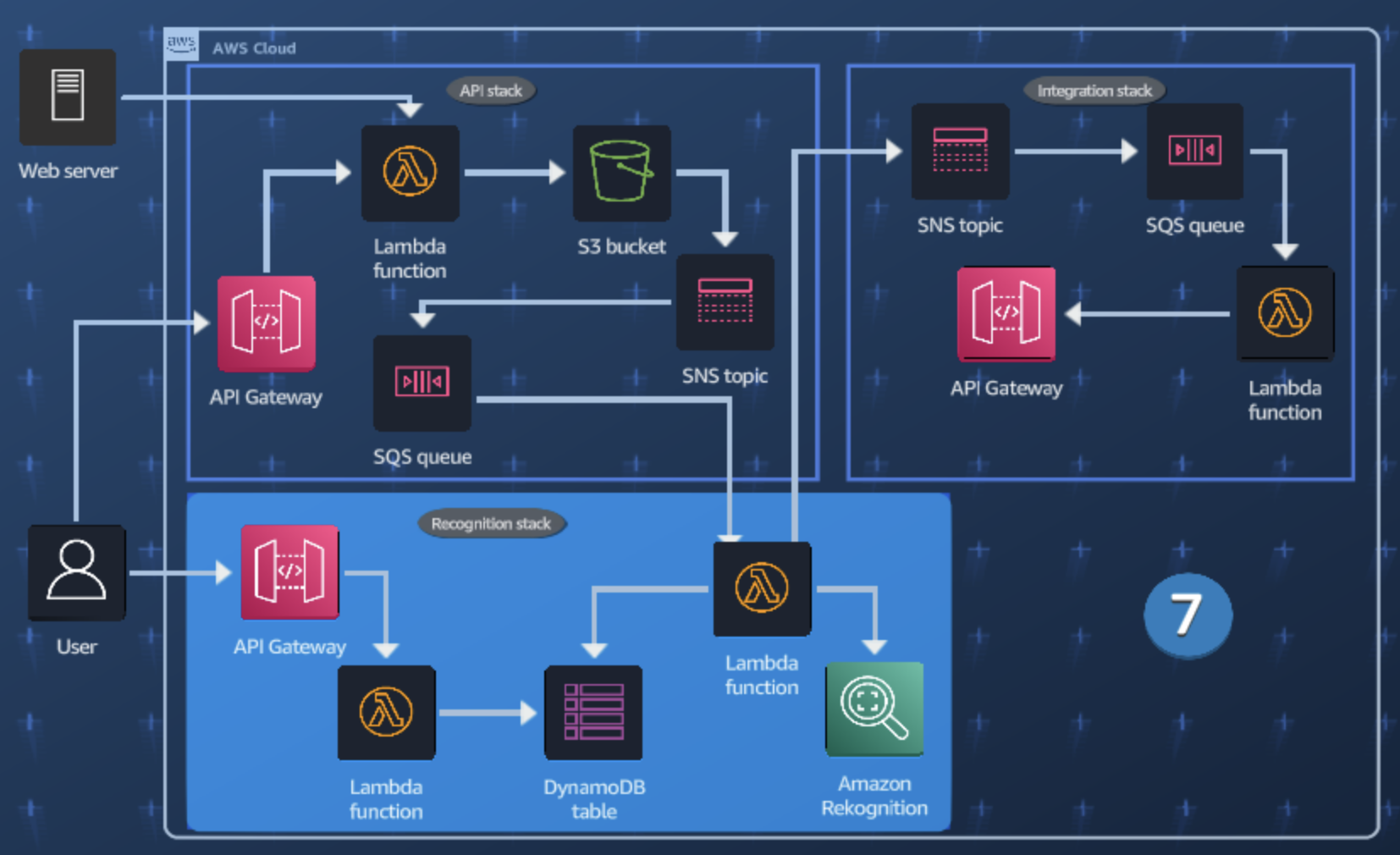Select the User icon

pyautogui.click(x=76, y=572)
